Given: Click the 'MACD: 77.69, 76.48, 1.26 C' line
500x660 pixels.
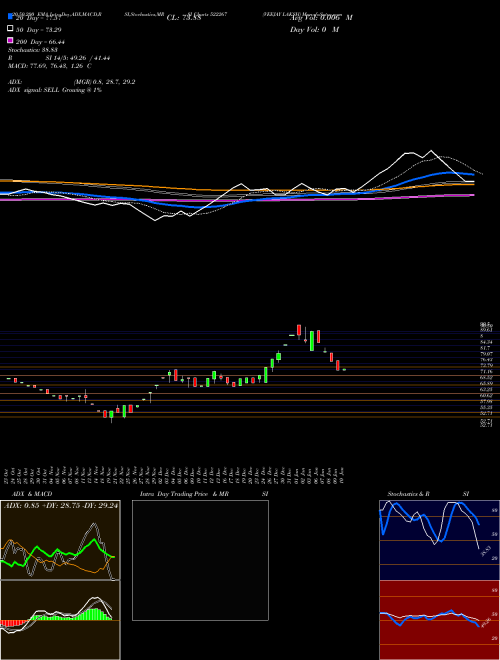Looking at the screenshot, I should [x=50, y=66].
